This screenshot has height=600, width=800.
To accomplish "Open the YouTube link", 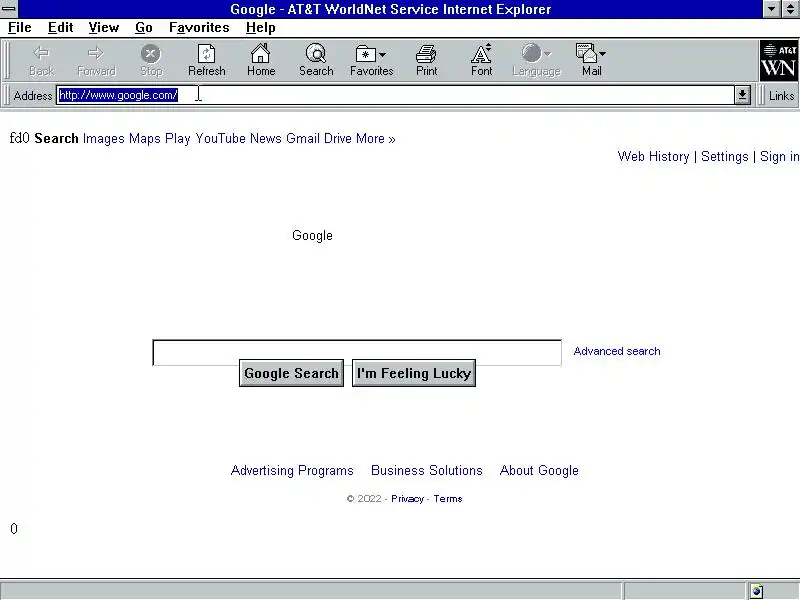I will pyautogui.click(x=220, y=139).
